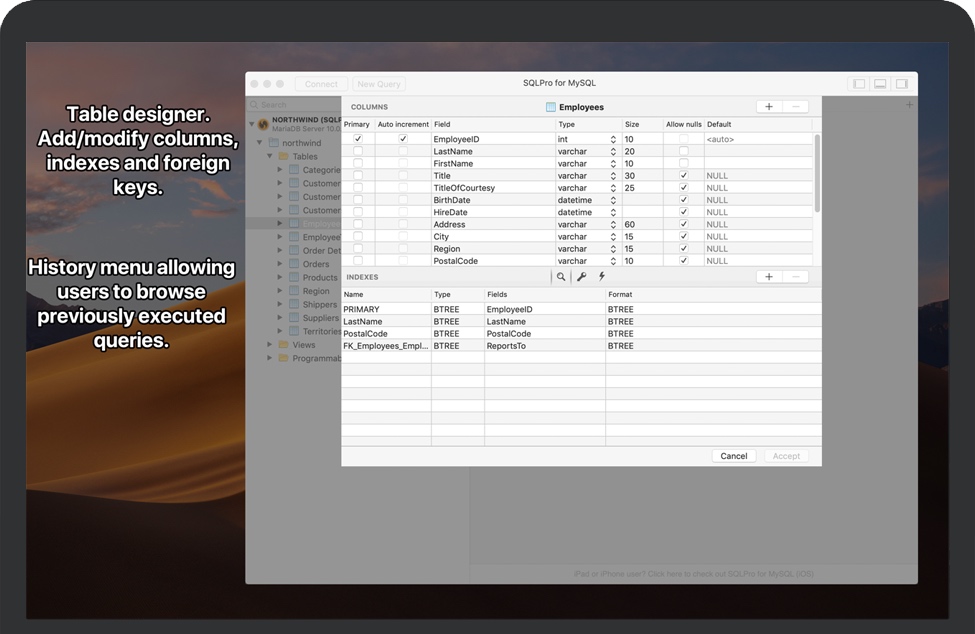Enable Allow nulls for LastName column

point(683,151)
